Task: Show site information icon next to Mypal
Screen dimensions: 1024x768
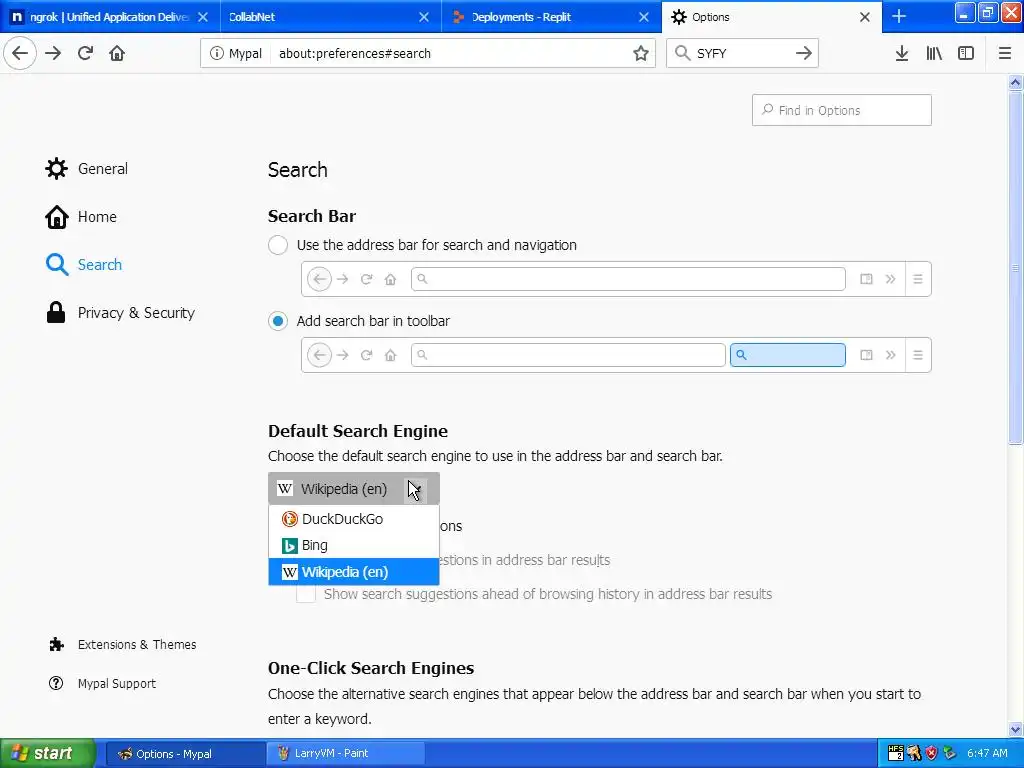Action: point(216,54)
